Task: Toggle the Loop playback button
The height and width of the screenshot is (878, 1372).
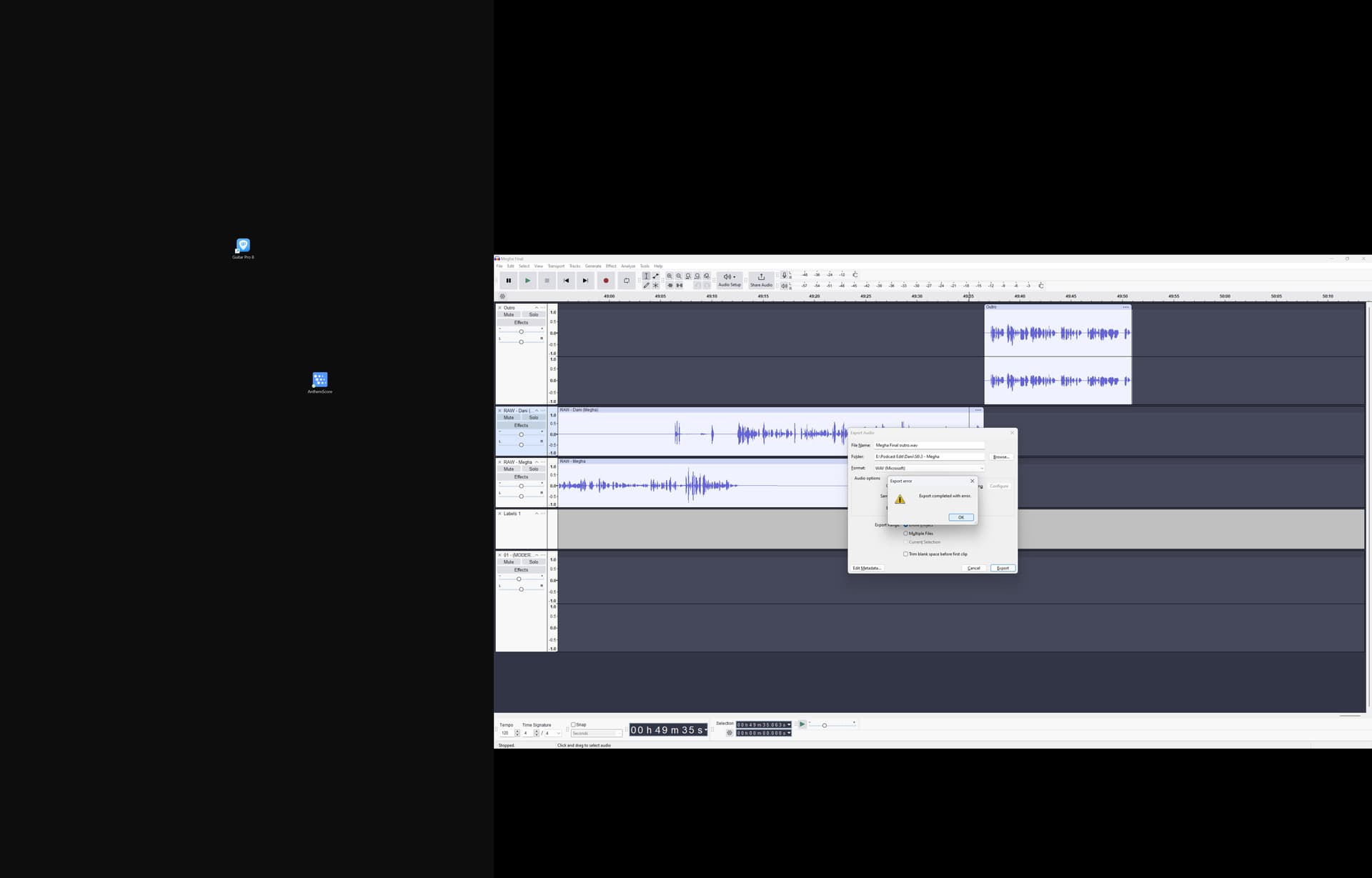Action: pyautogui.click(x=626, y=281)
